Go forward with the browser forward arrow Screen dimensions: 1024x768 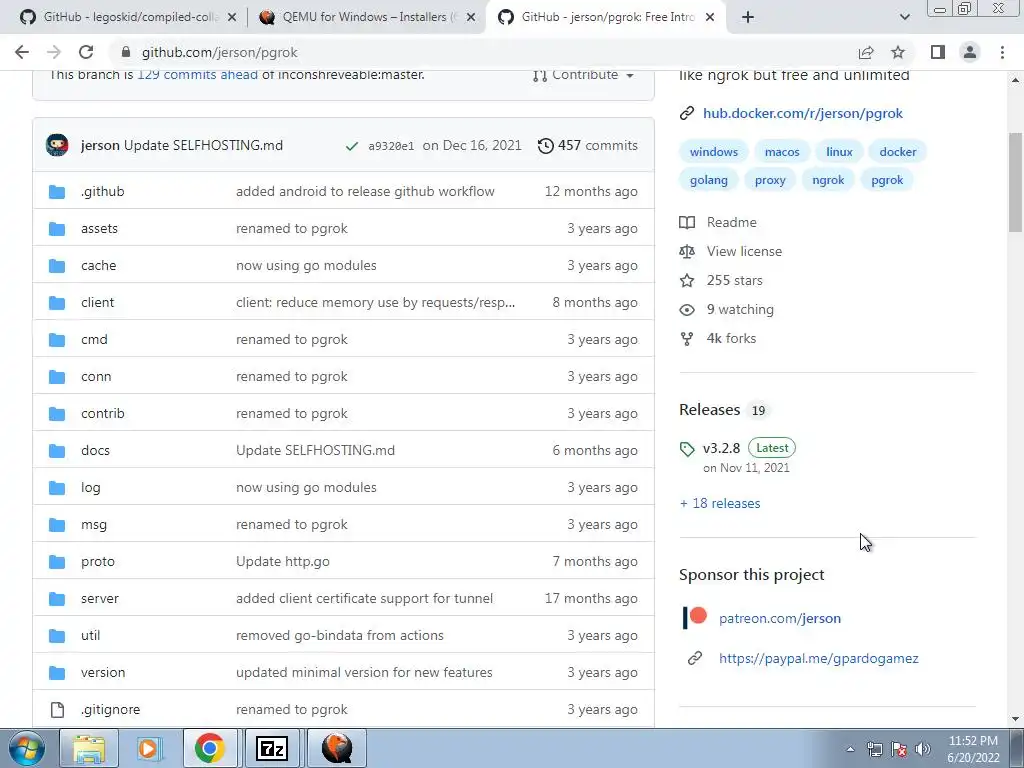[x=54, y=52]
